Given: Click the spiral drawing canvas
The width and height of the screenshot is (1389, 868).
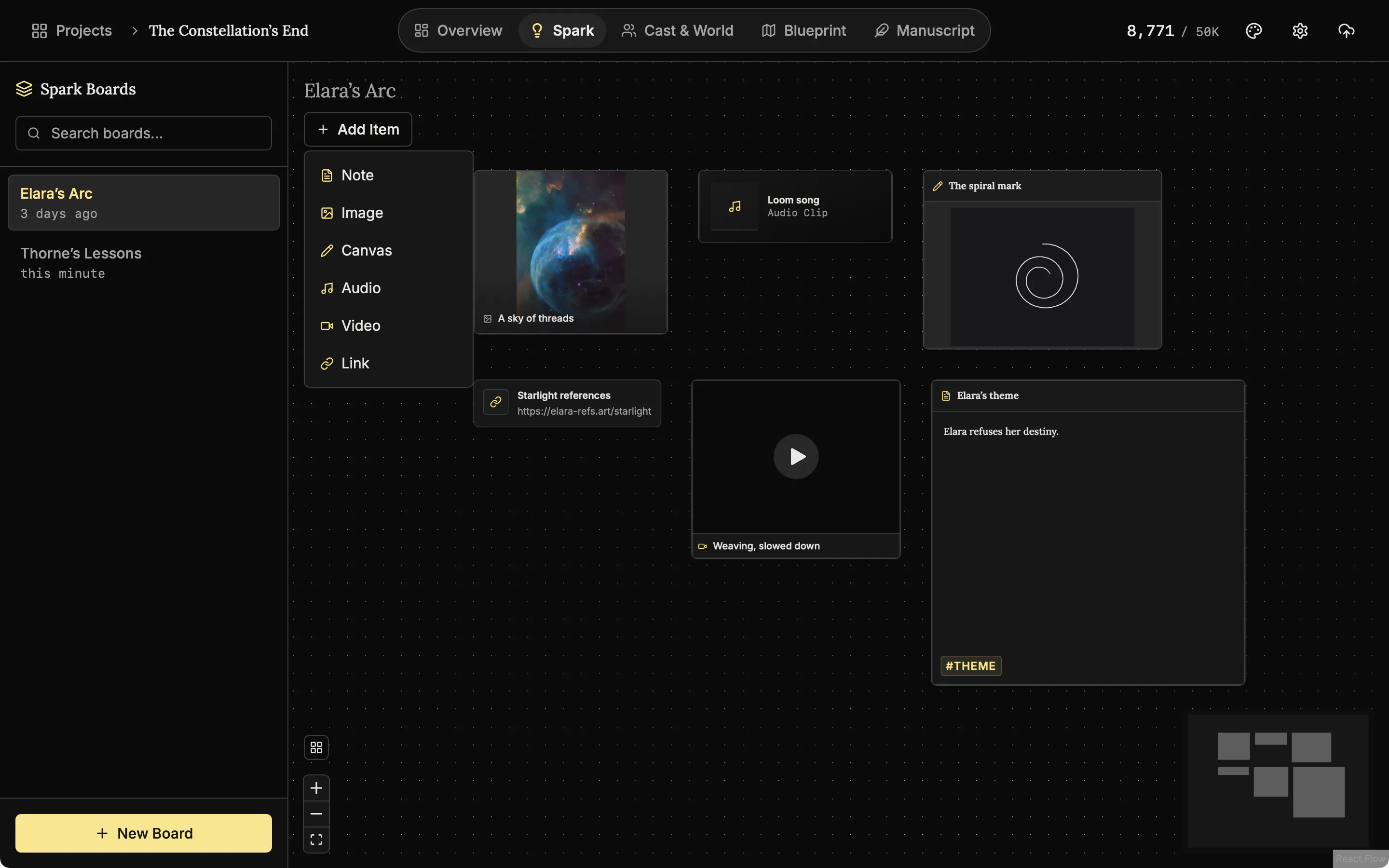Looking at the screenshot, I should 1042,277.
